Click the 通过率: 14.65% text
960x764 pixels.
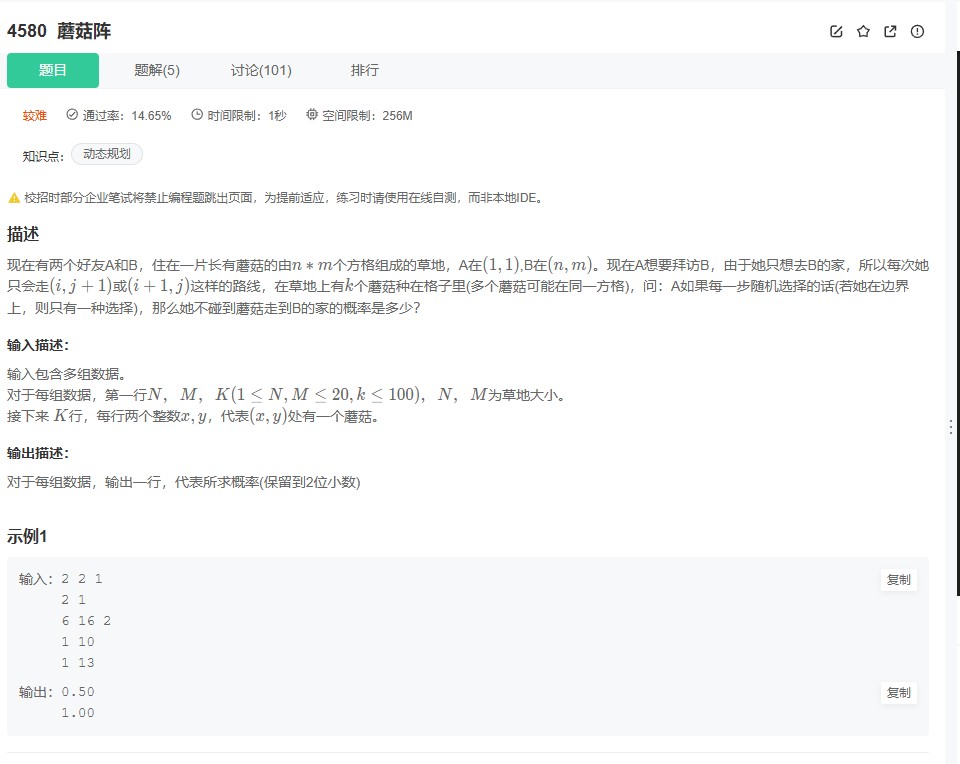coord(127,116)
